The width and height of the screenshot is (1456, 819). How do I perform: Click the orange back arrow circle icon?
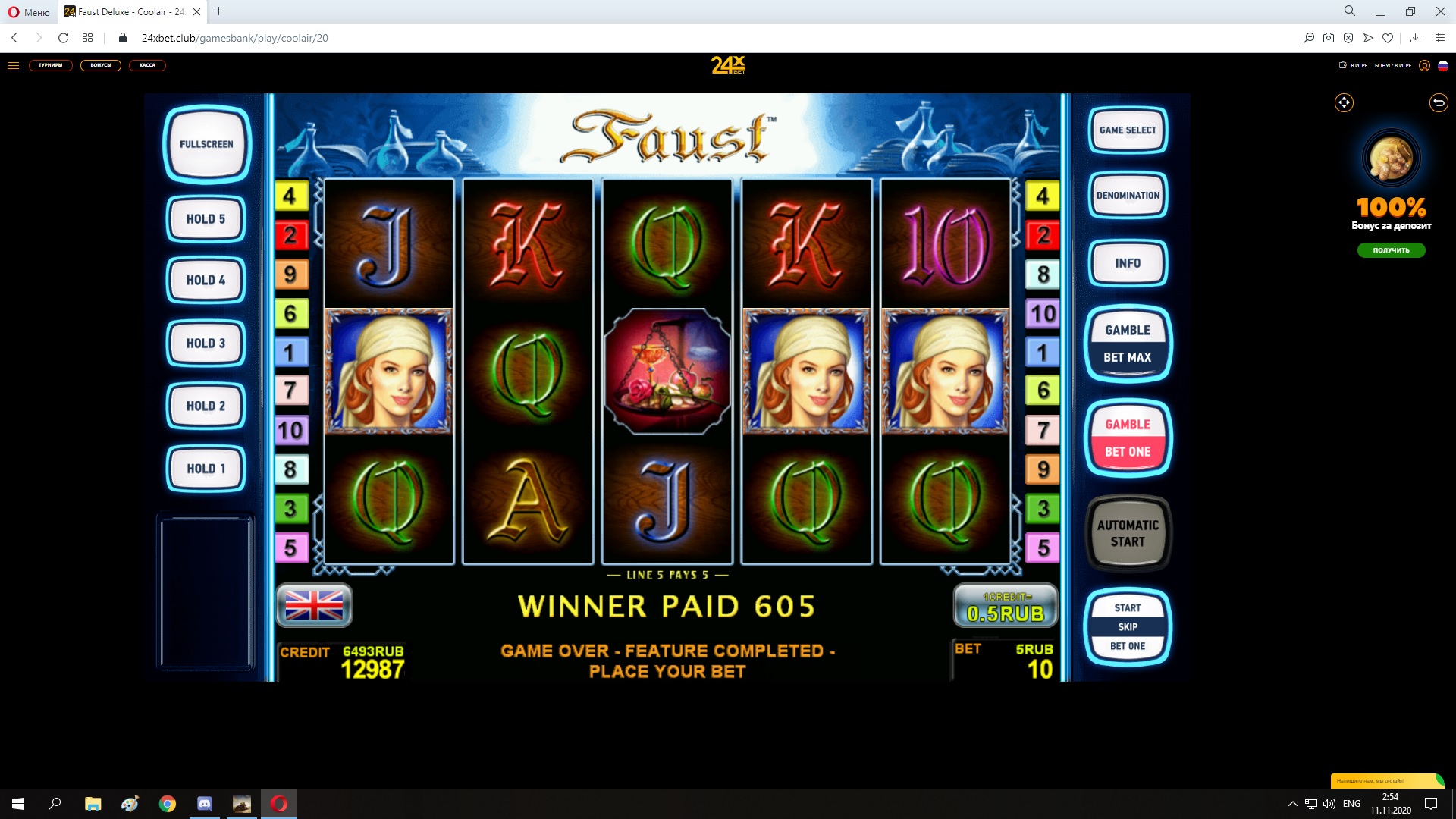[1439, 102]
